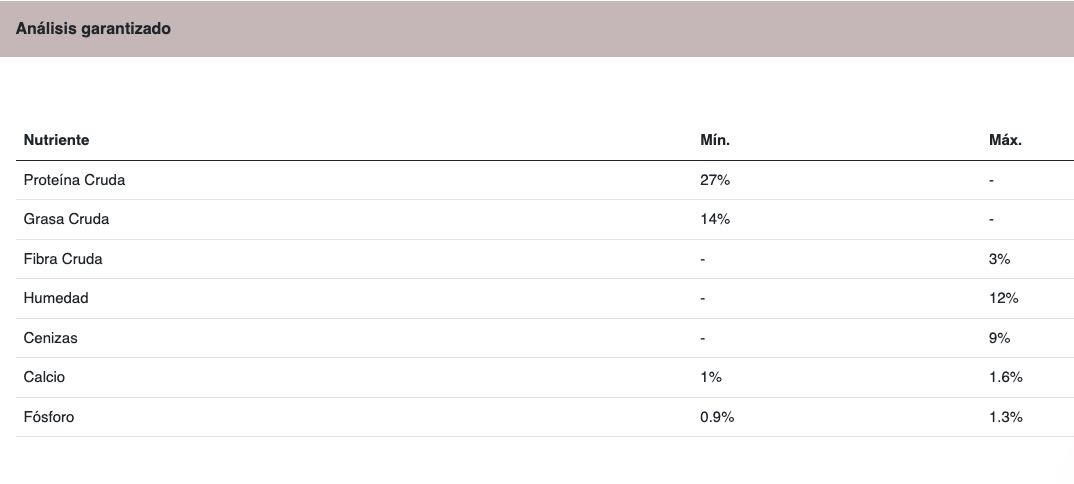Select the Proteína Cruda row label
Screen dimensions: 1074x484
pyautogui.click(x=74, y=180)
